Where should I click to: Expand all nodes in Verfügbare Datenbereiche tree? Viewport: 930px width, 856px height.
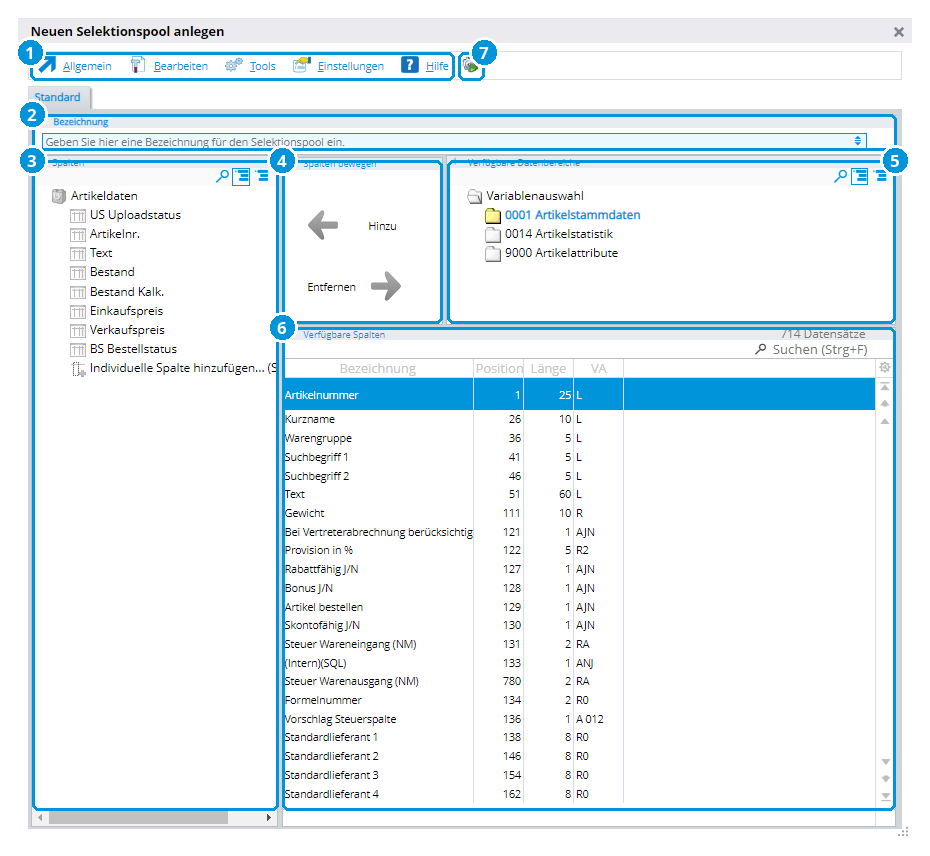860,176
